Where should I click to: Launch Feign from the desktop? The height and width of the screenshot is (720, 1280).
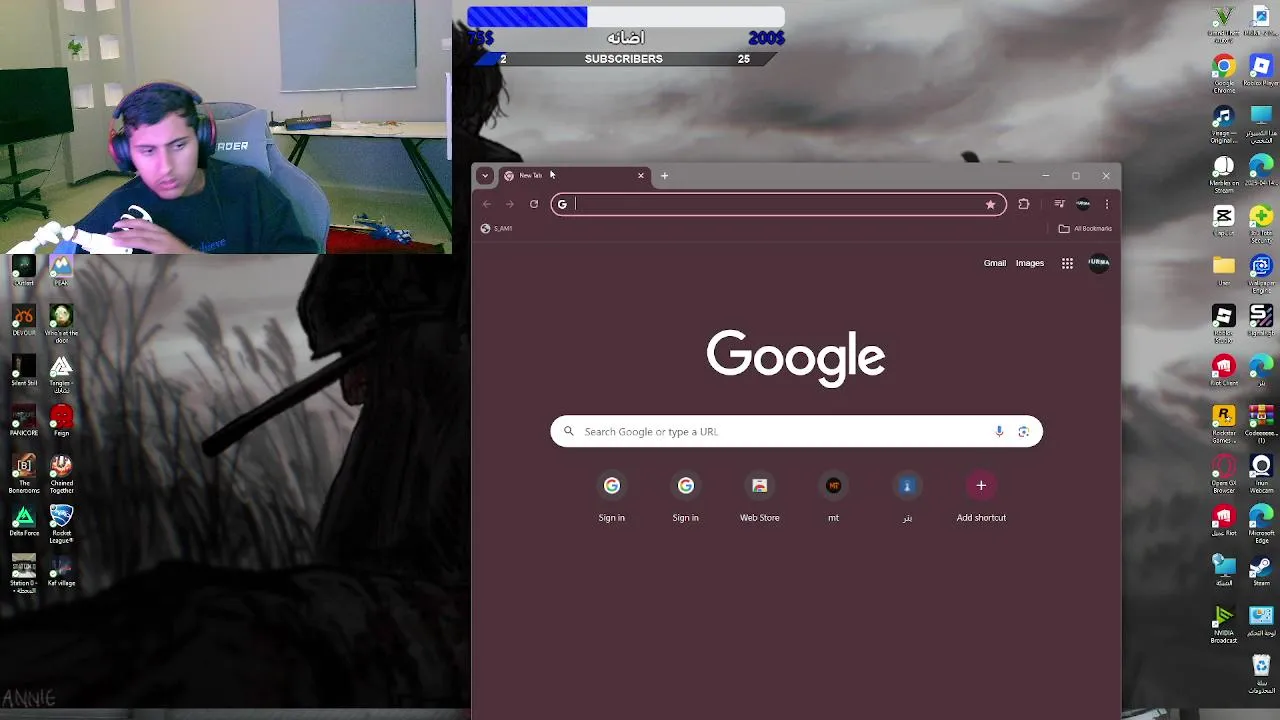[61, 421]
